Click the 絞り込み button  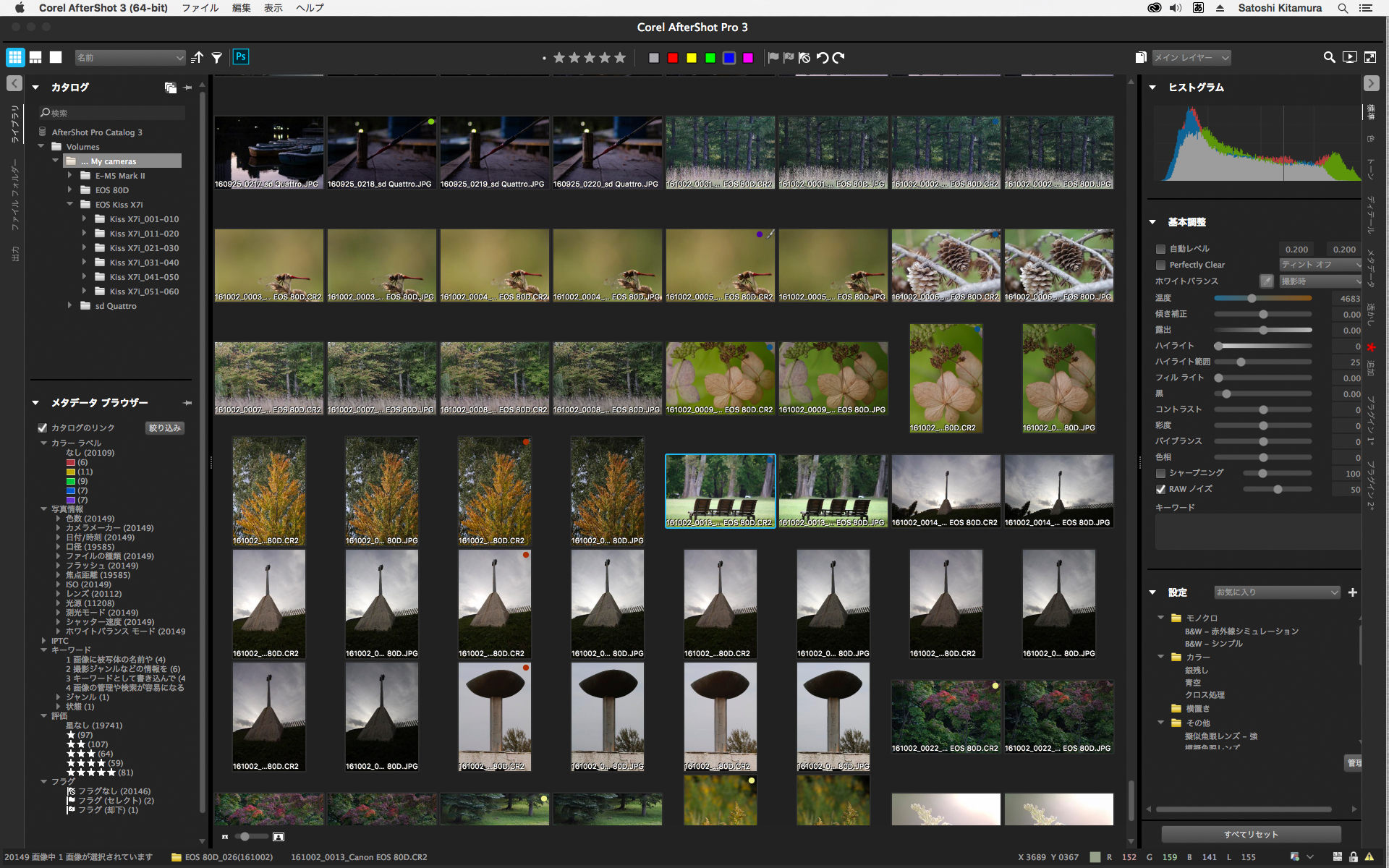click(x=164, y=427)
